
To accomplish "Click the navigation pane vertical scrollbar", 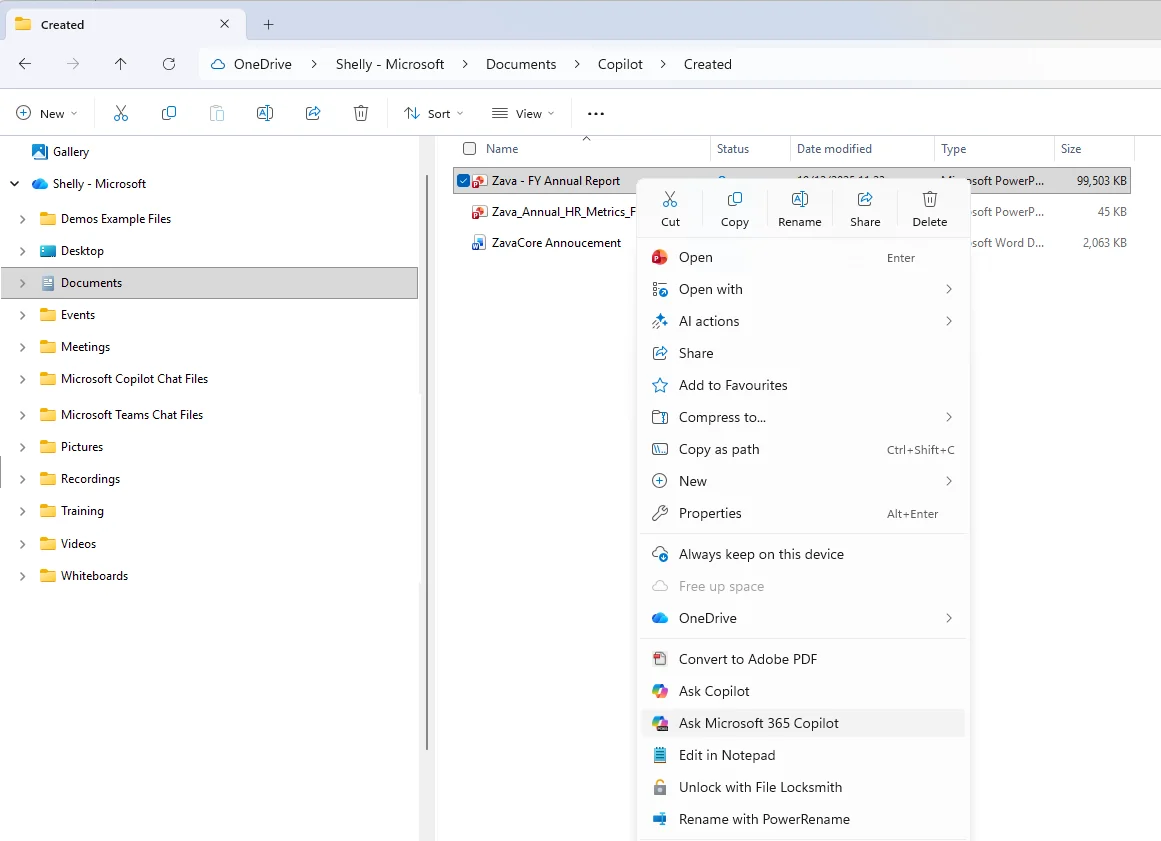I will pyautogui.click(x=426, y=463).
